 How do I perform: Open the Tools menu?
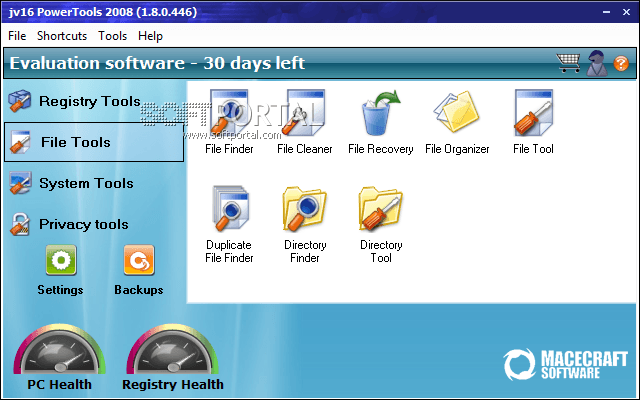tap(113, 36)
